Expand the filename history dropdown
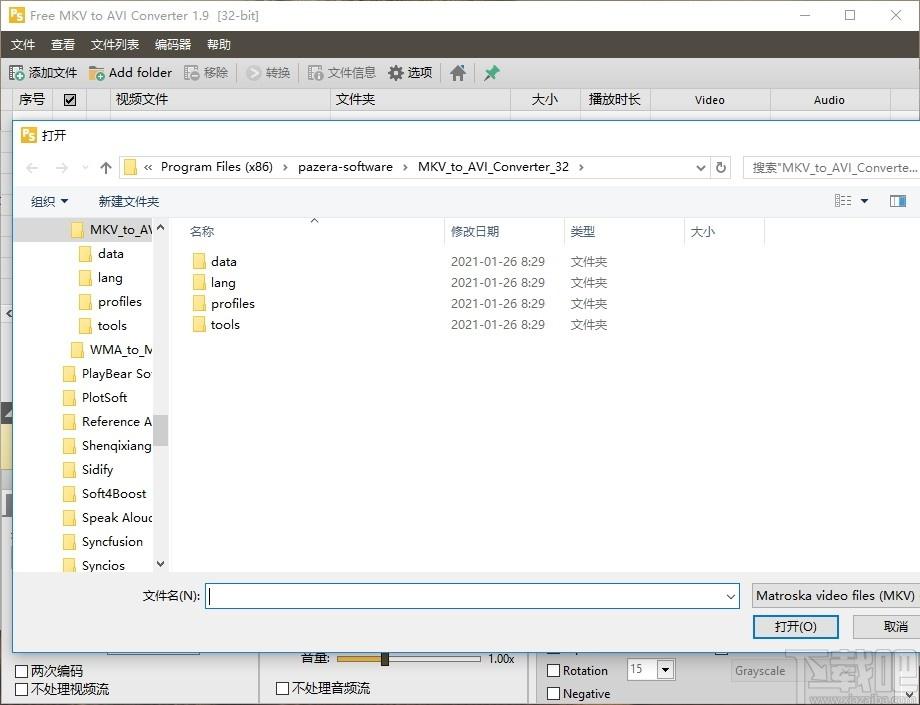Image resolution: width=920 pixels, height=705 pixels. point(731,596)
